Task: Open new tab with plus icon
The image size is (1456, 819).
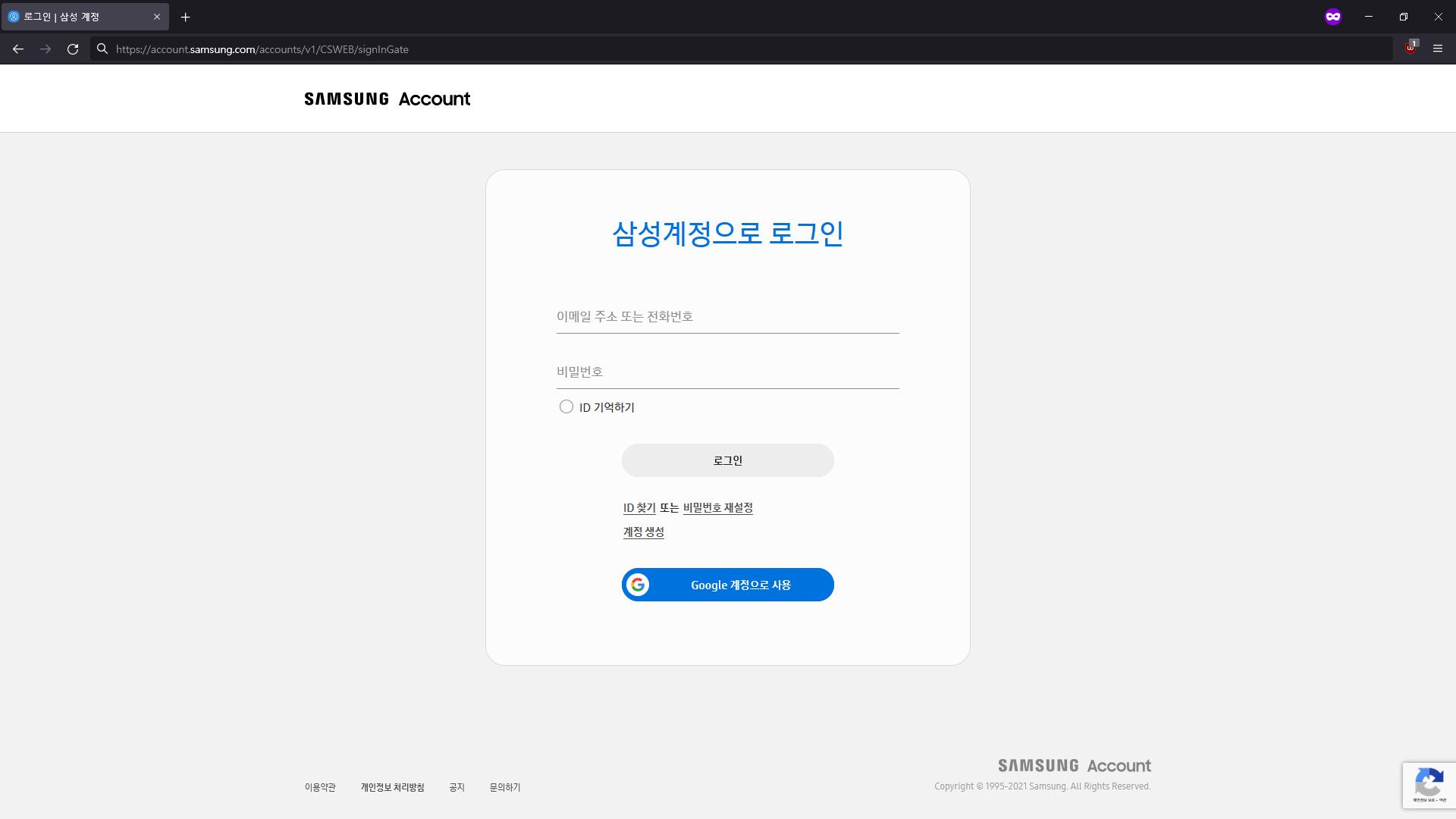Action: (186, 17)
